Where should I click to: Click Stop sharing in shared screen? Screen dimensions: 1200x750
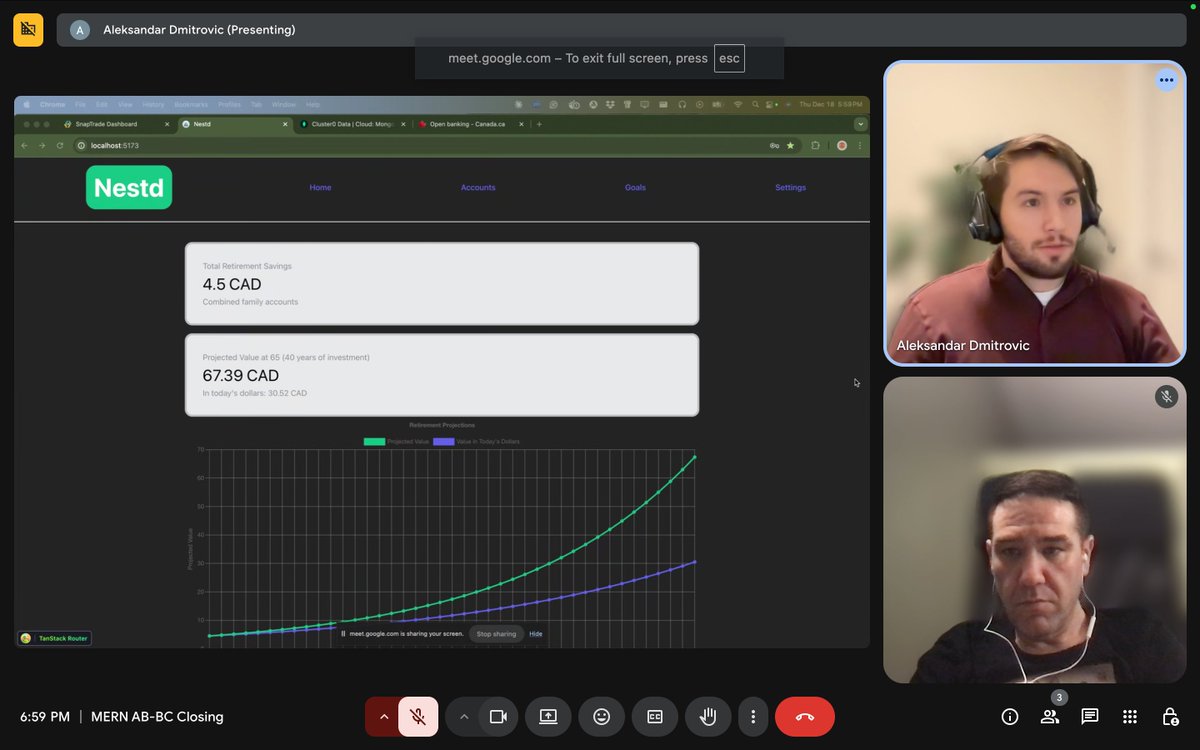tap(496, 634)
